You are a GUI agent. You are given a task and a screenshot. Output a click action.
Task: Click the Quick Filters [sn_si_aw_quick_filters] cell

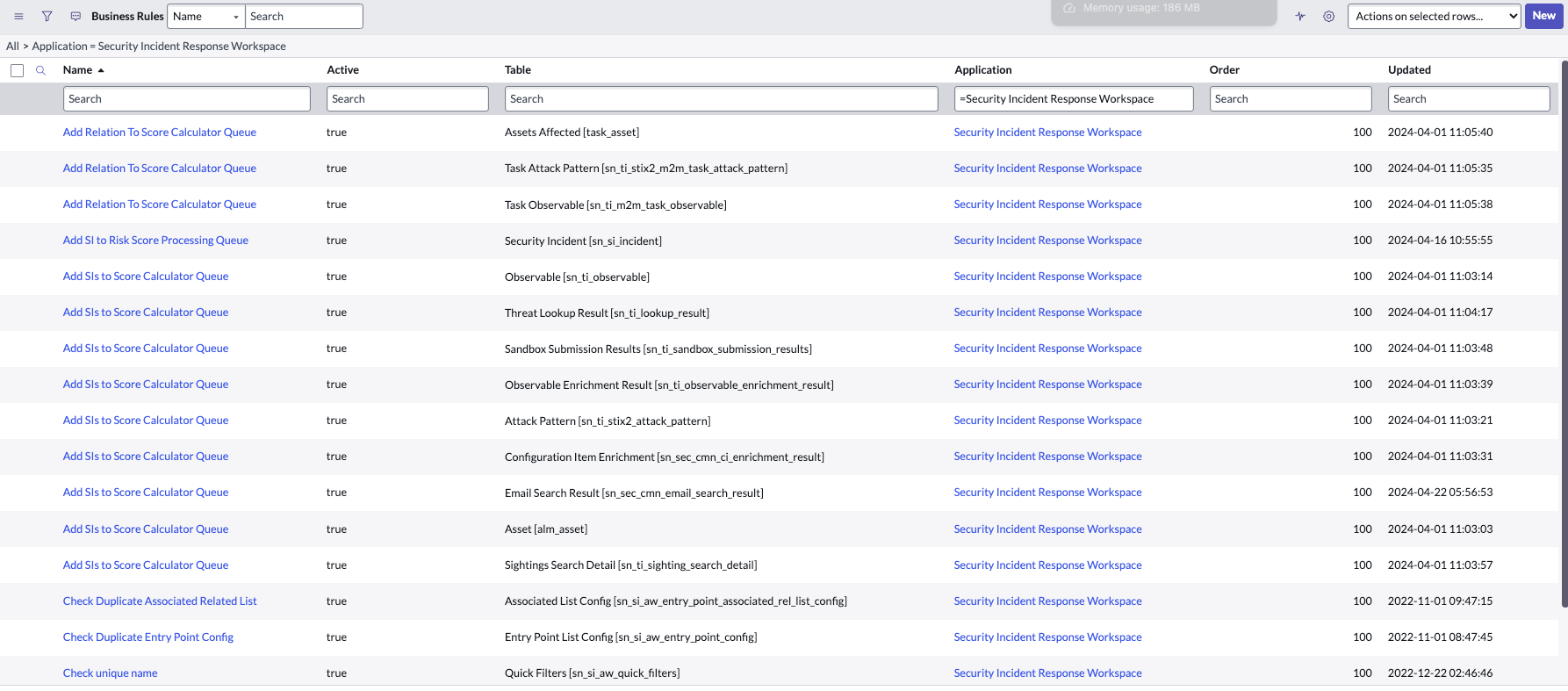tap(593, 673)
